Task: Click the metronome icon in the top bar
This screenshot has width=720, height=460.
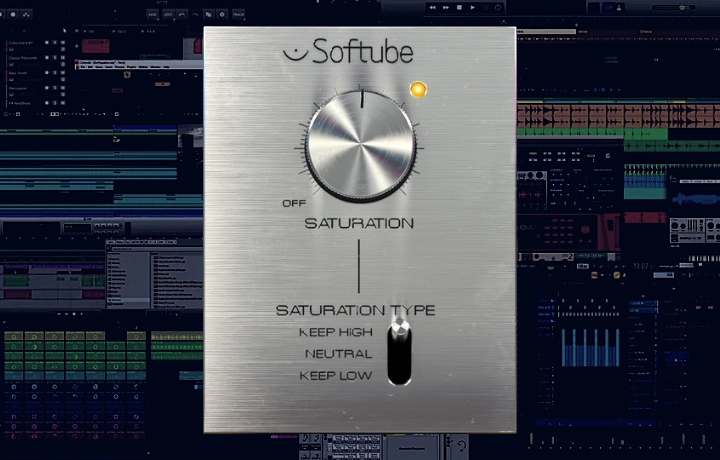Action: click(619, 7)
